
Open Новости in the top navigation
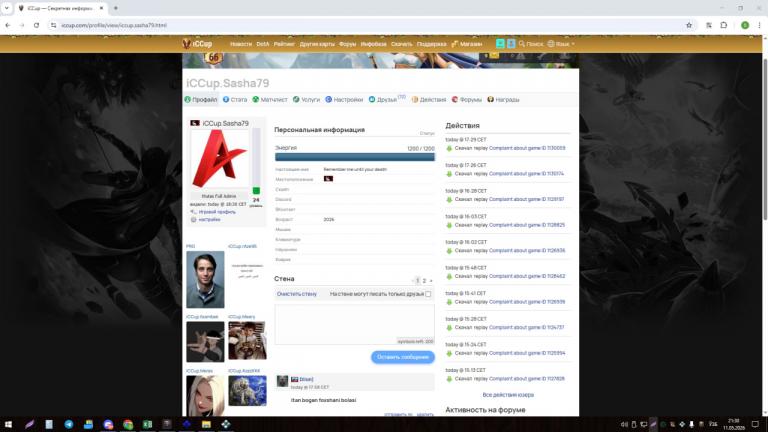pos(240,44)
